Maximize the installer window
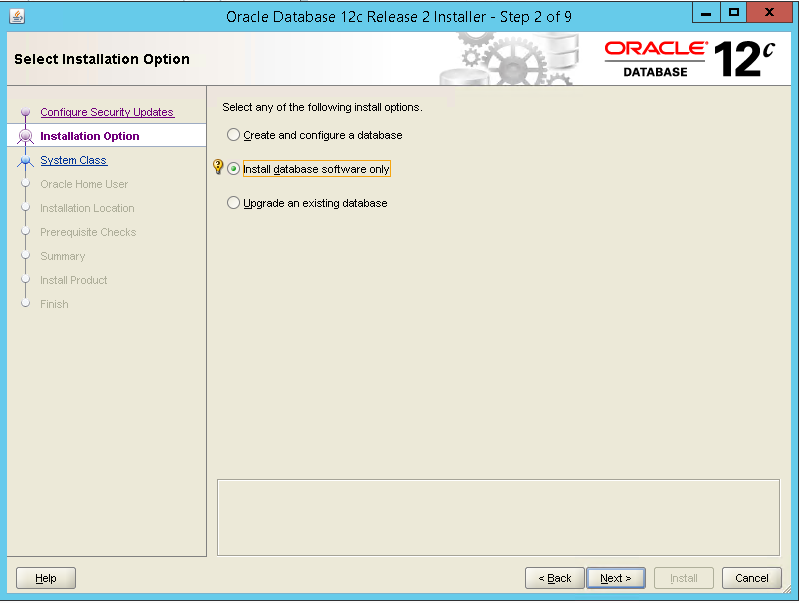 (x=733, y=13)
